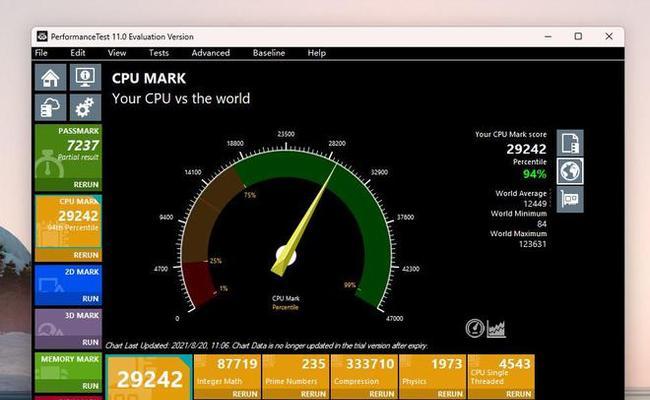Viewport: 650px width, 400px height.
Task: Open the System Information monitor icon
Action: pos(85,77)
